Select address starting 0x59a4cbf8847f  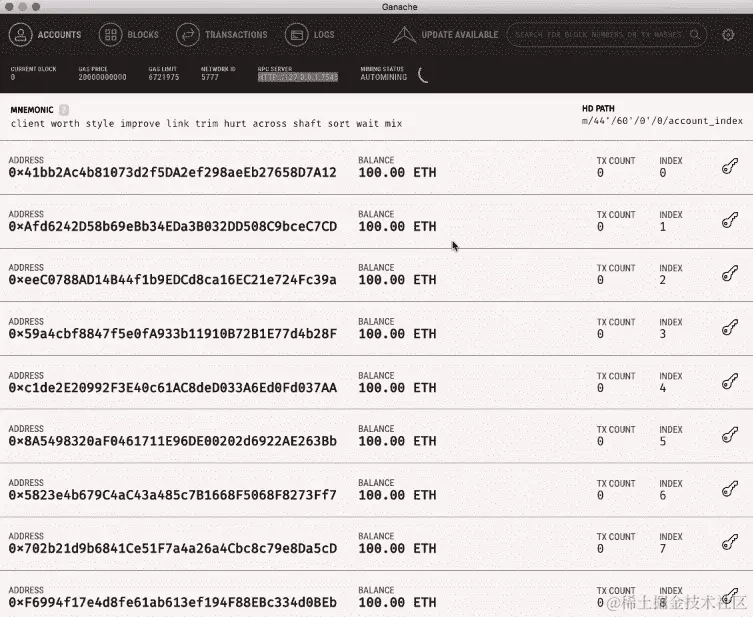pos(172,334)
